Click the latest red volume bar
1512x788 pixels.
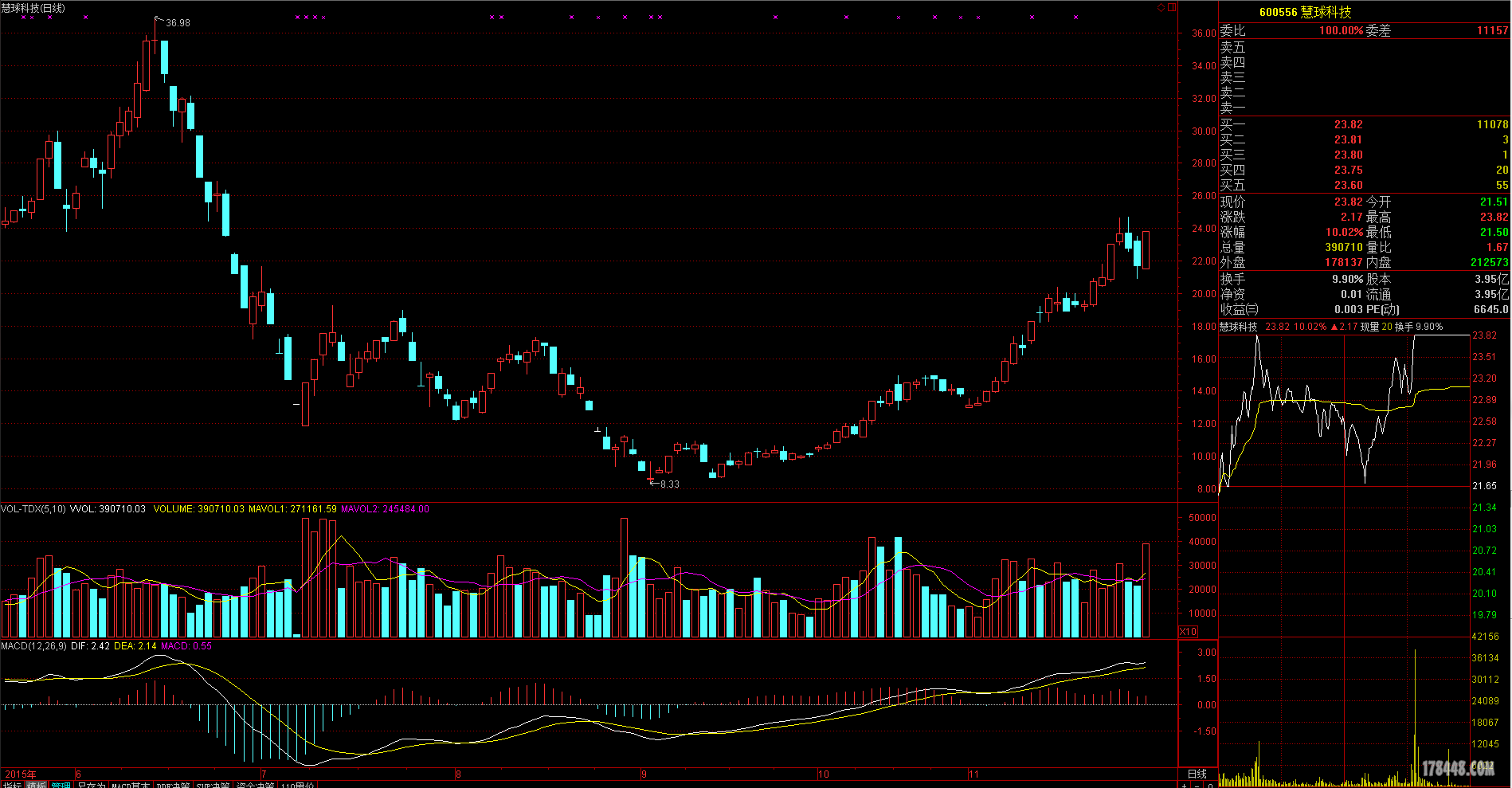click(1146, 590)
